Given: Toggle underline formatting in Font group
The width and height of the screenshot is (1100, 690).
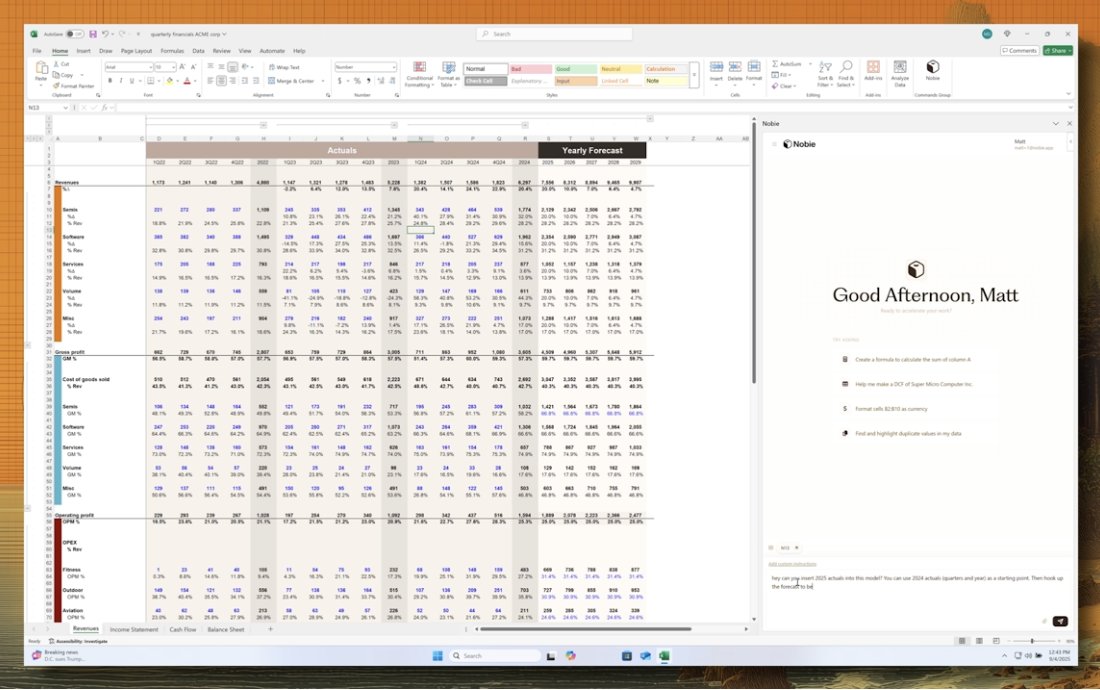Looking at the screenshot, I should 131,81.
